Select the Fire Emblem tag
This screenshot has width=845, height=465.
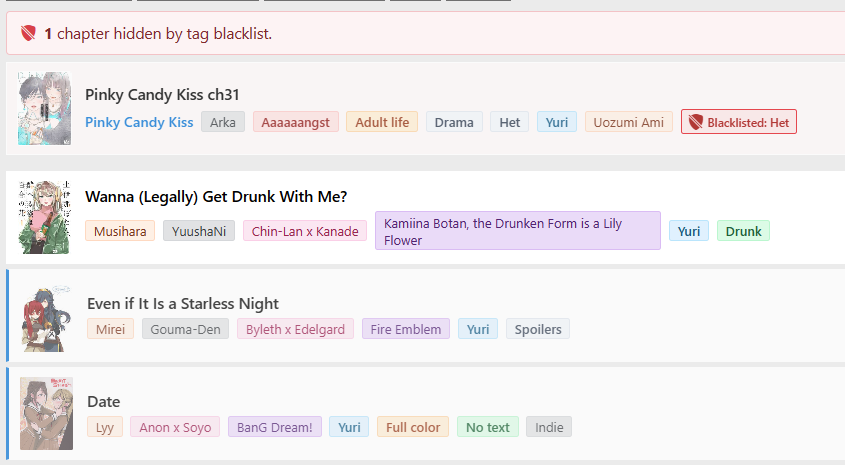406,329
